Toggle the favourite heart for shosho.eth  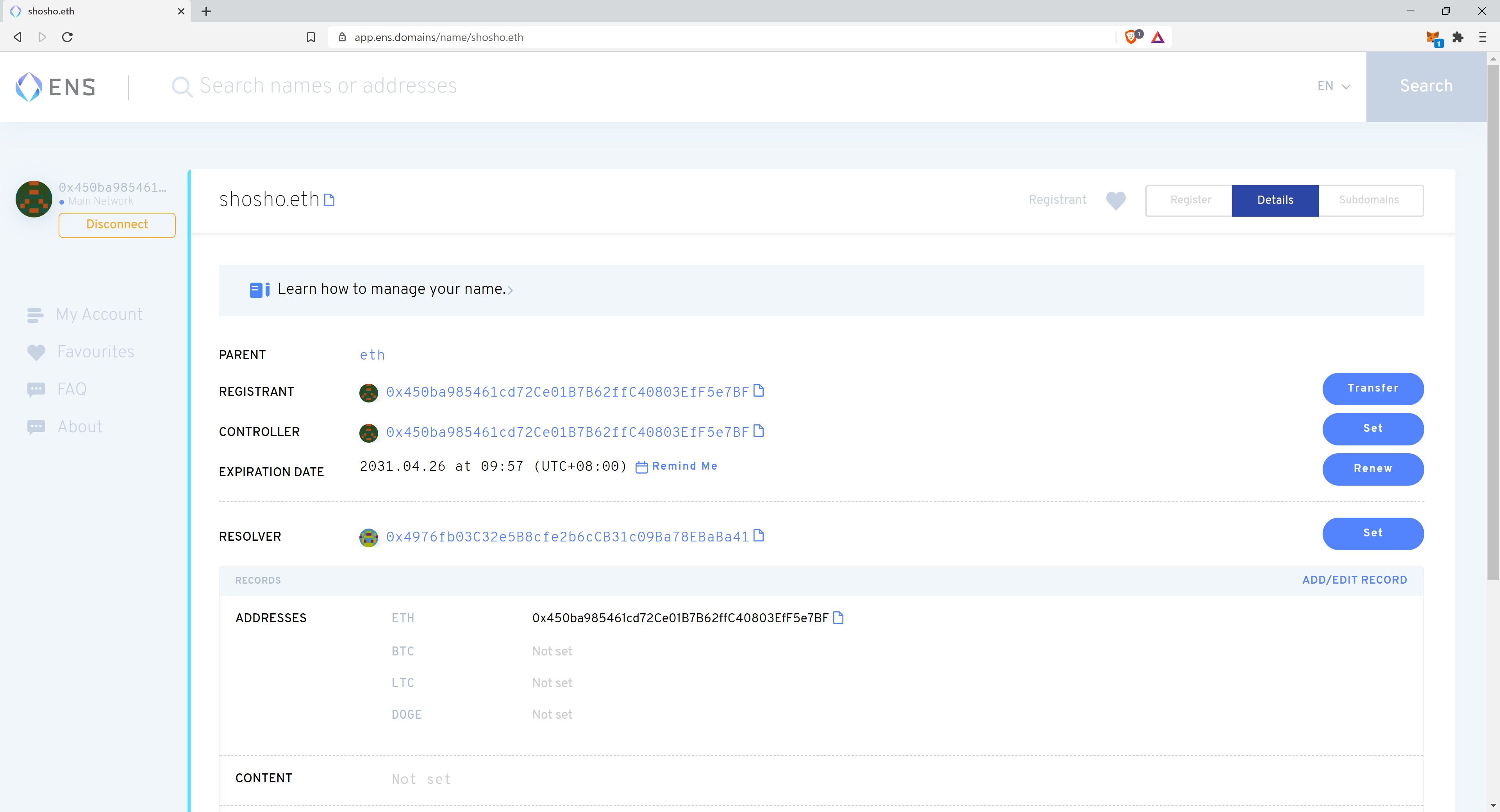[1116, 200]
